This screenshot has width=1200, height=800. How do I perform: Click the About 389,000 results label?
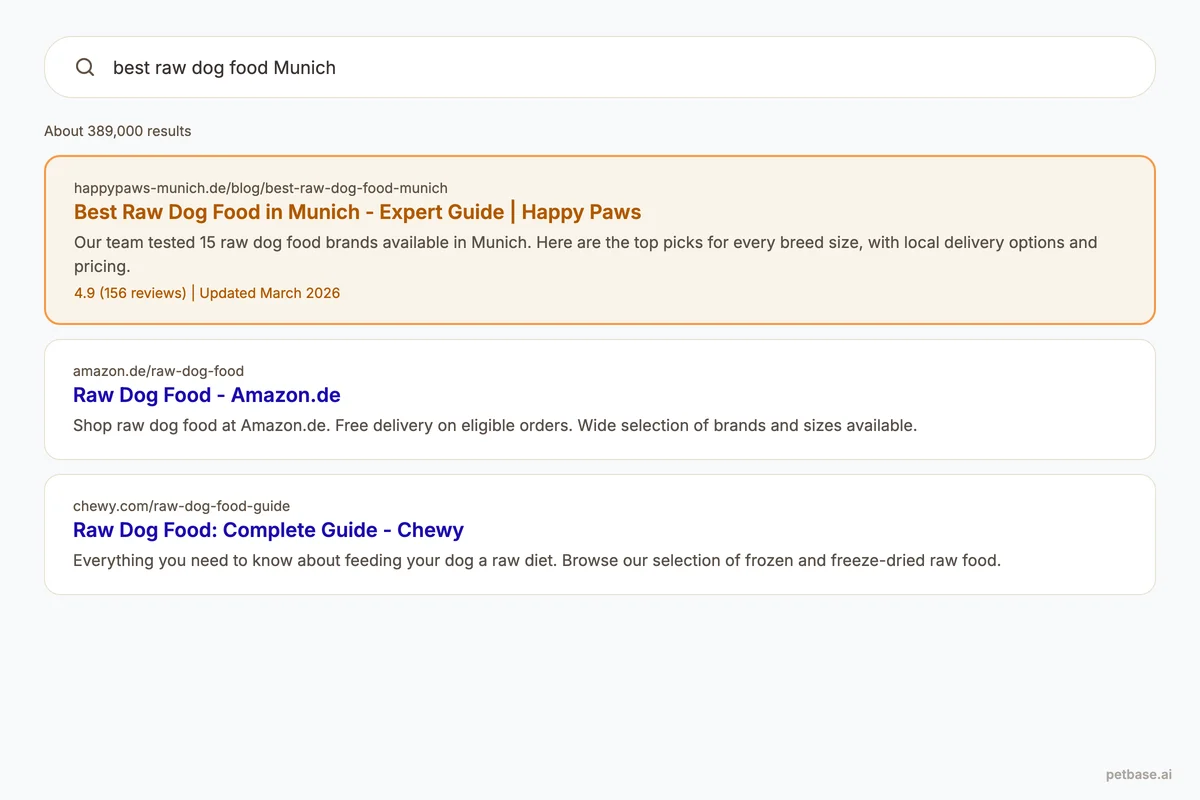point(117,131)
